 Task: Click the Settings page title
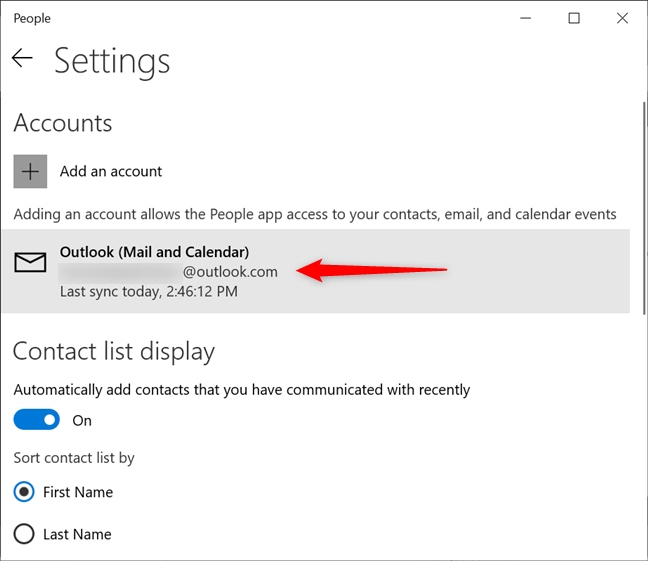(112, 61)
